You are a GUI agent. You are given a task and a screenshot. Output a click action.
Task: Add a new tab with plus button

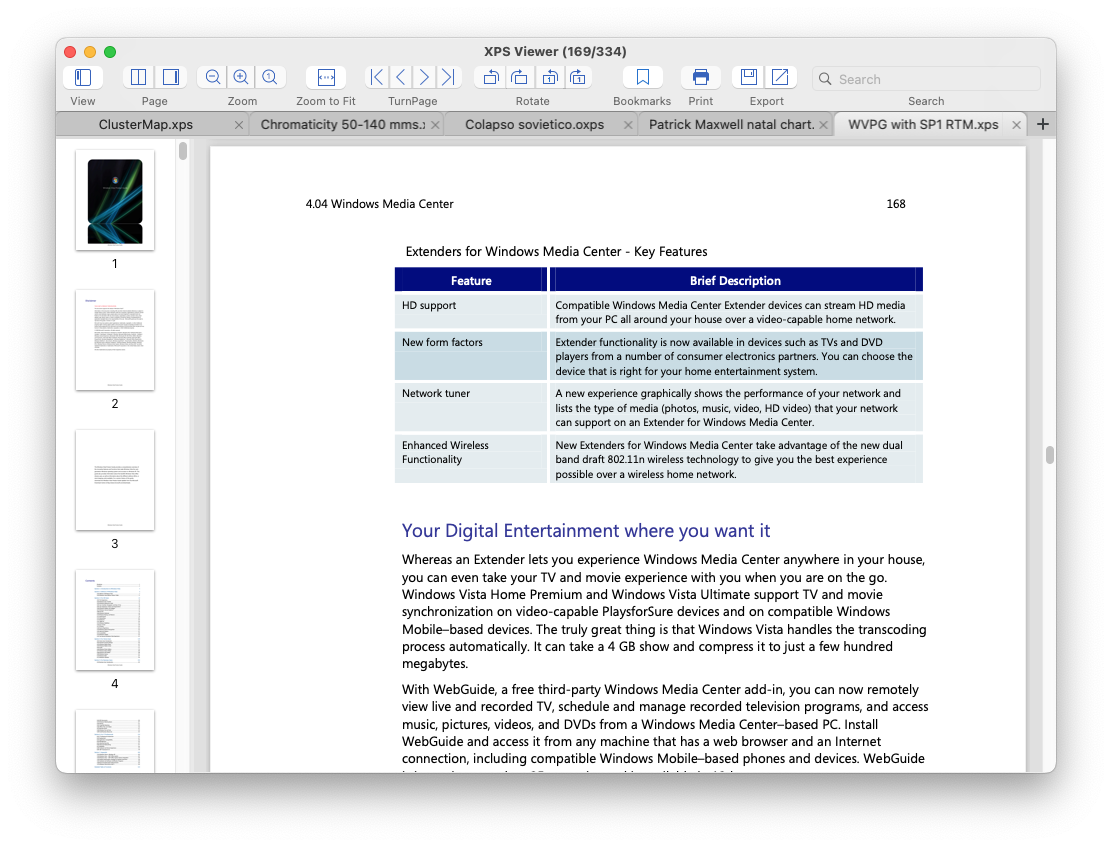[x=1042, y=124]
